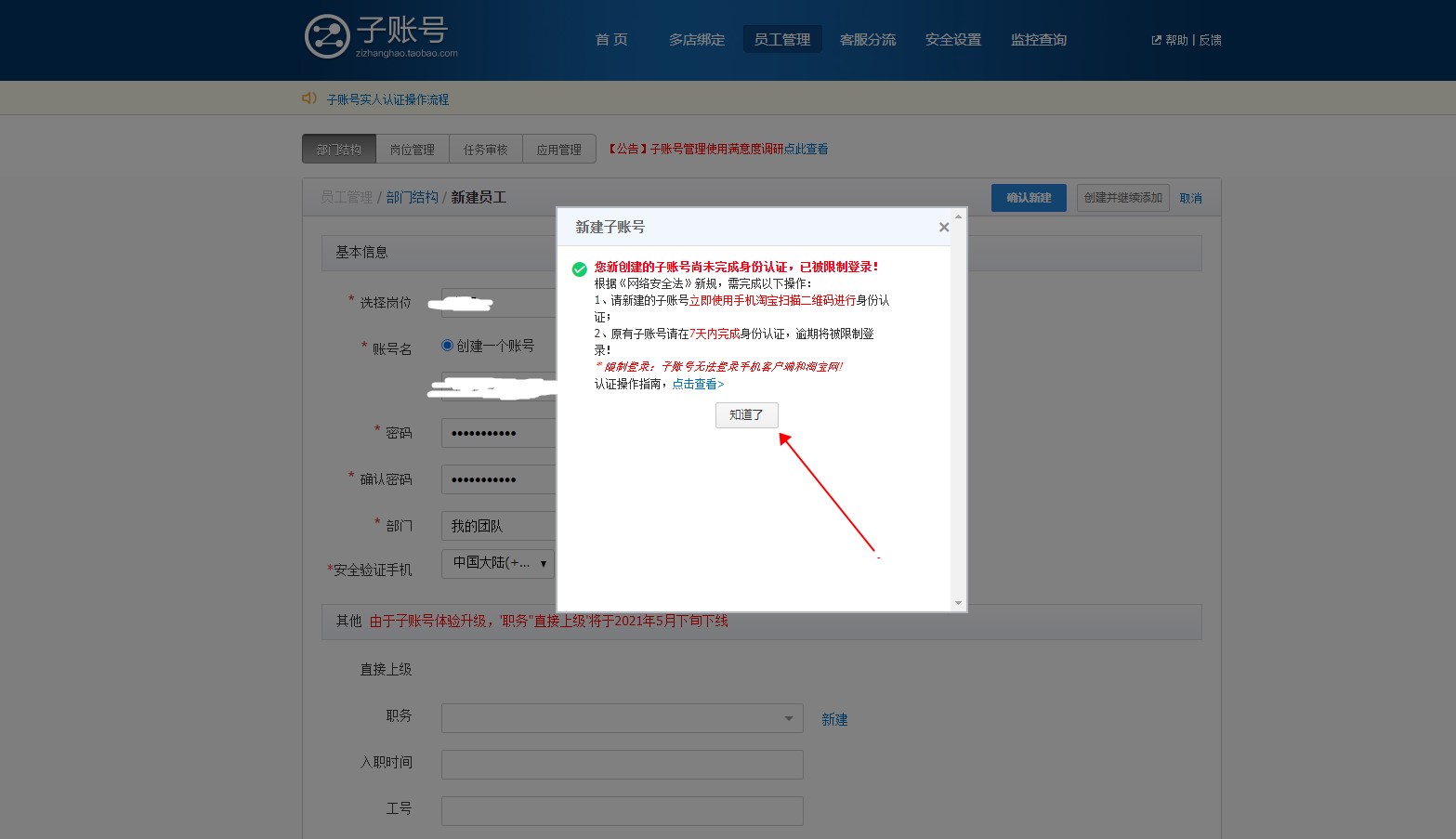Open 安全设置 in the top navigation
The image size is (1456, 839).
click(x=951, y=40)
